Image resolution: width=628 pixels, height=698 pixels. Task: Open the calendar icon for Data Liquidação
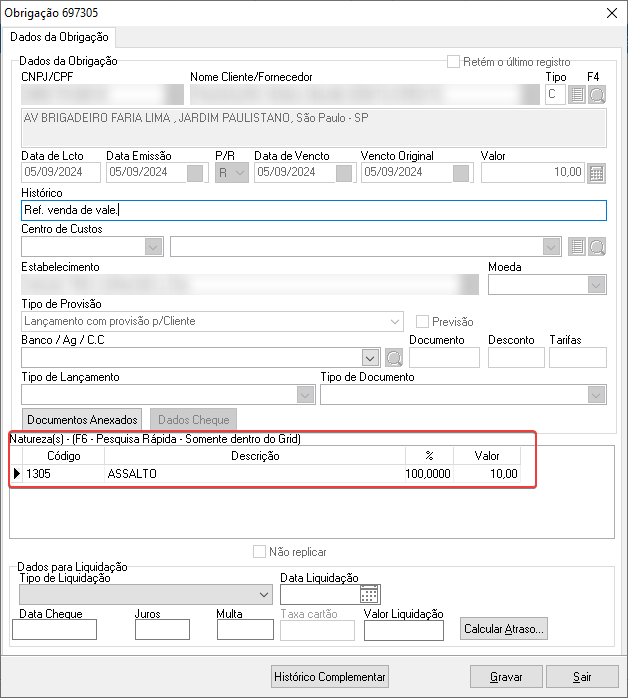click(369, 594)
